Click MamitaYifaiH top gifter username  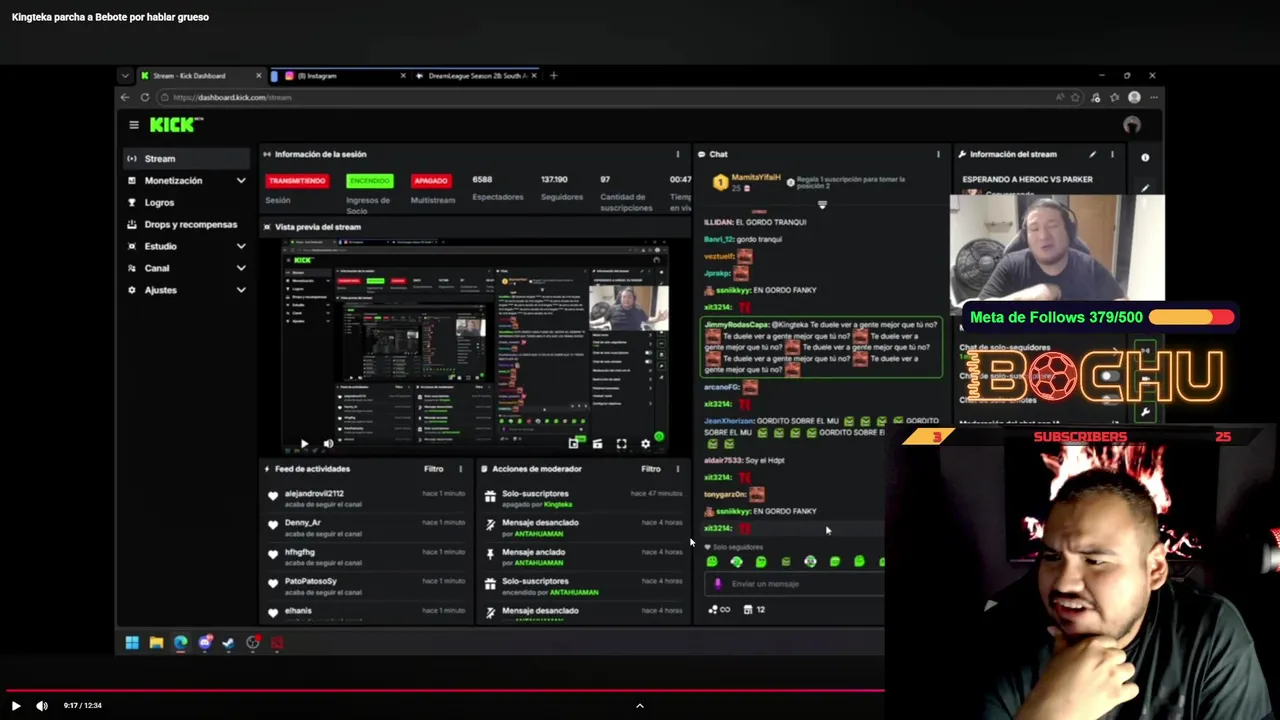(x=756, y=177)
